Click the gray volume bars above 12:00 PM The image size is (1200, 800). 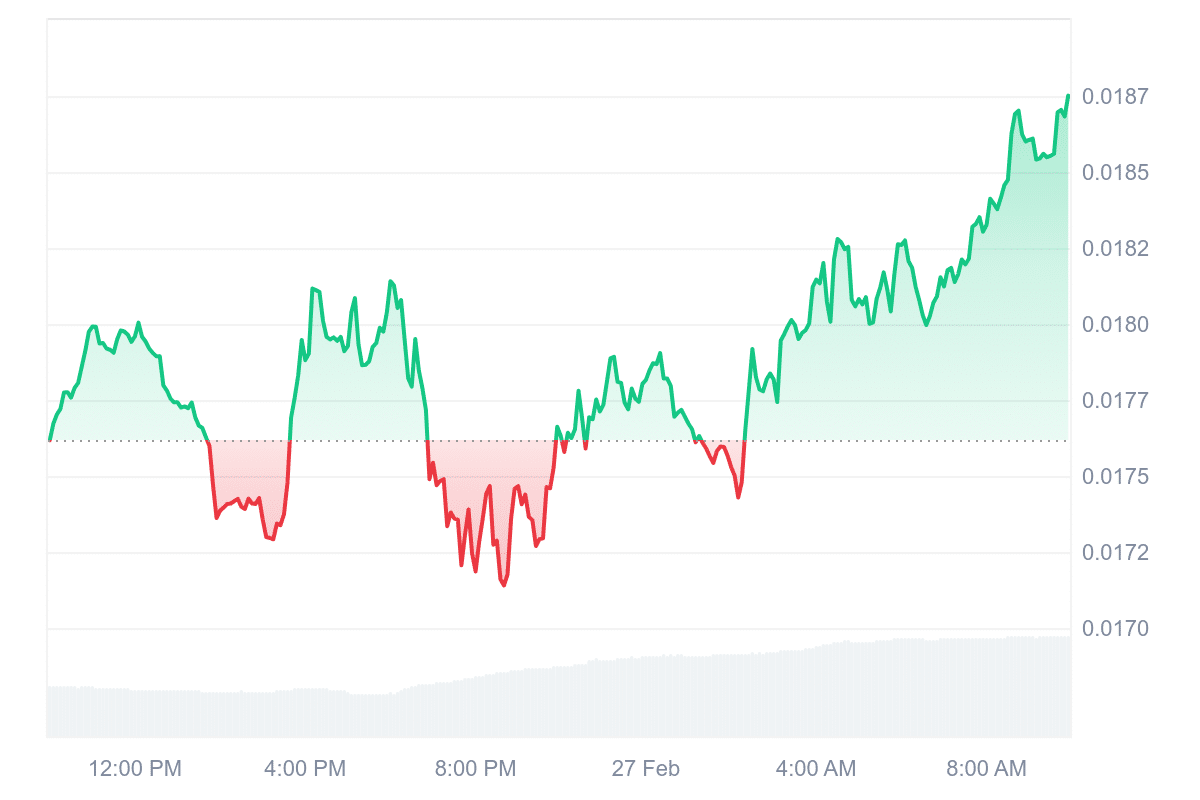tap(135, 713)
